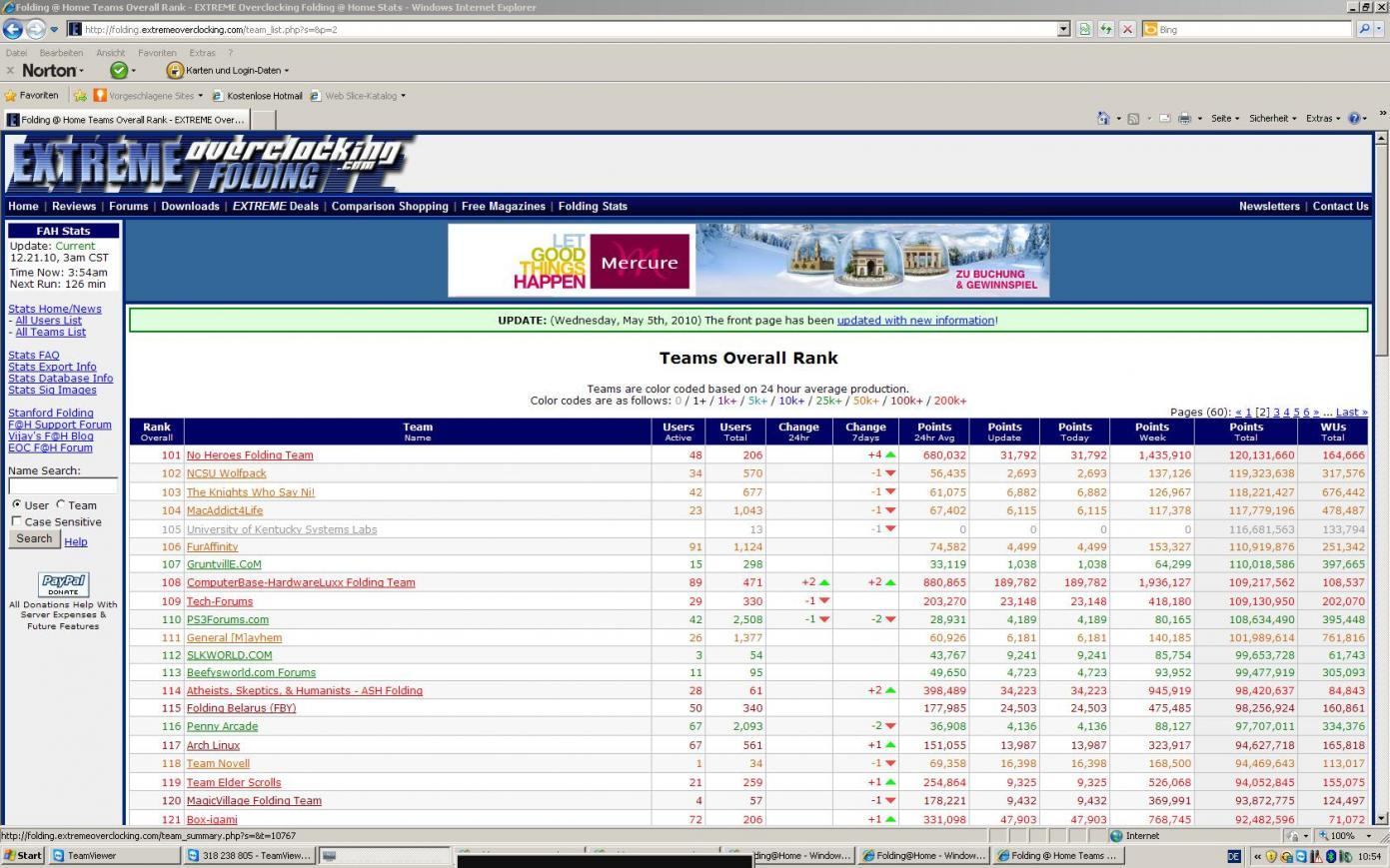Click 'updated with new information' link
Screen dimensions: 1390x868
[915, 321]
